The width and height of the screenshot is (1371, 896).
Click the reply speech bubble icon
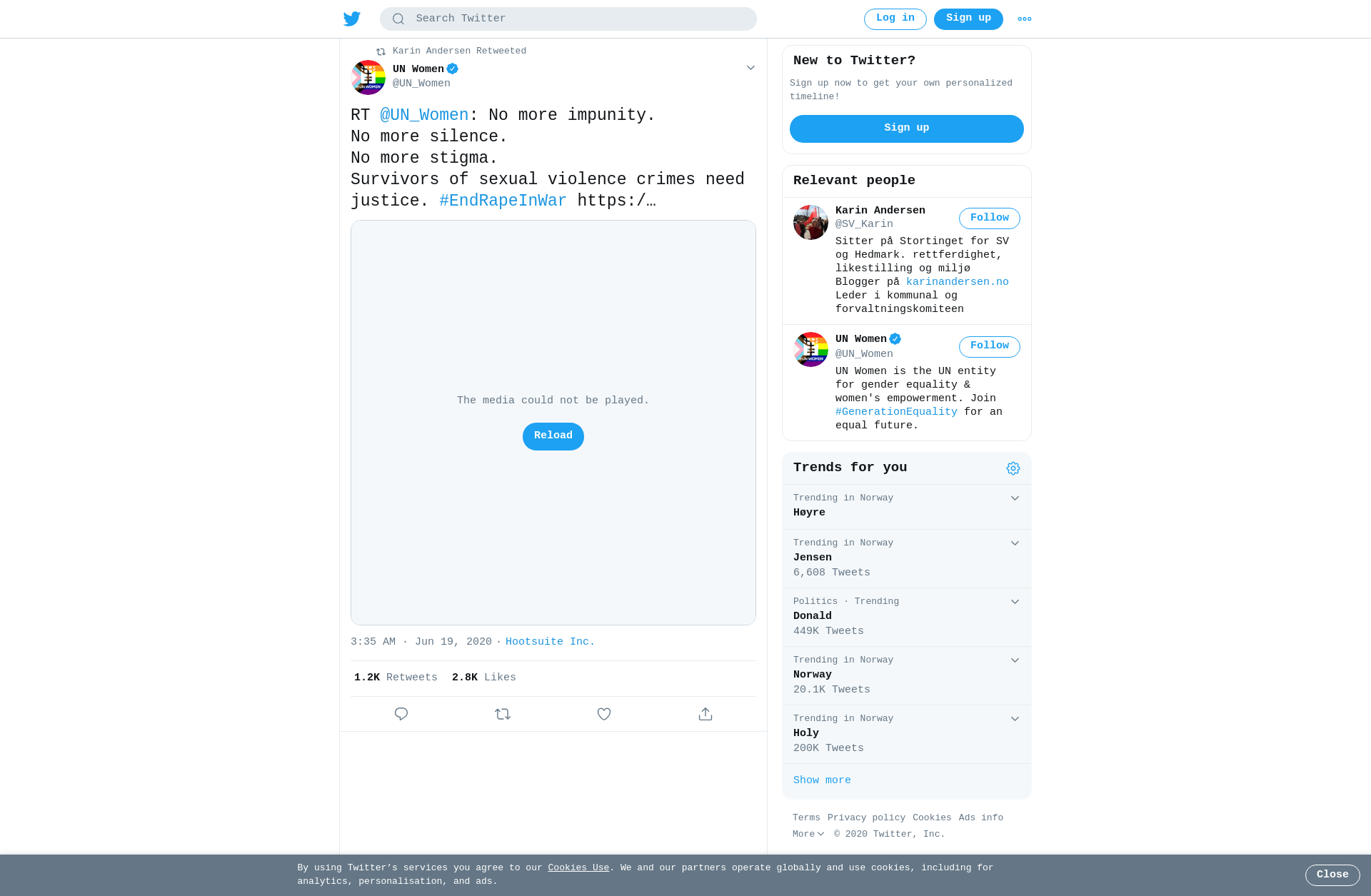[401, 714]
